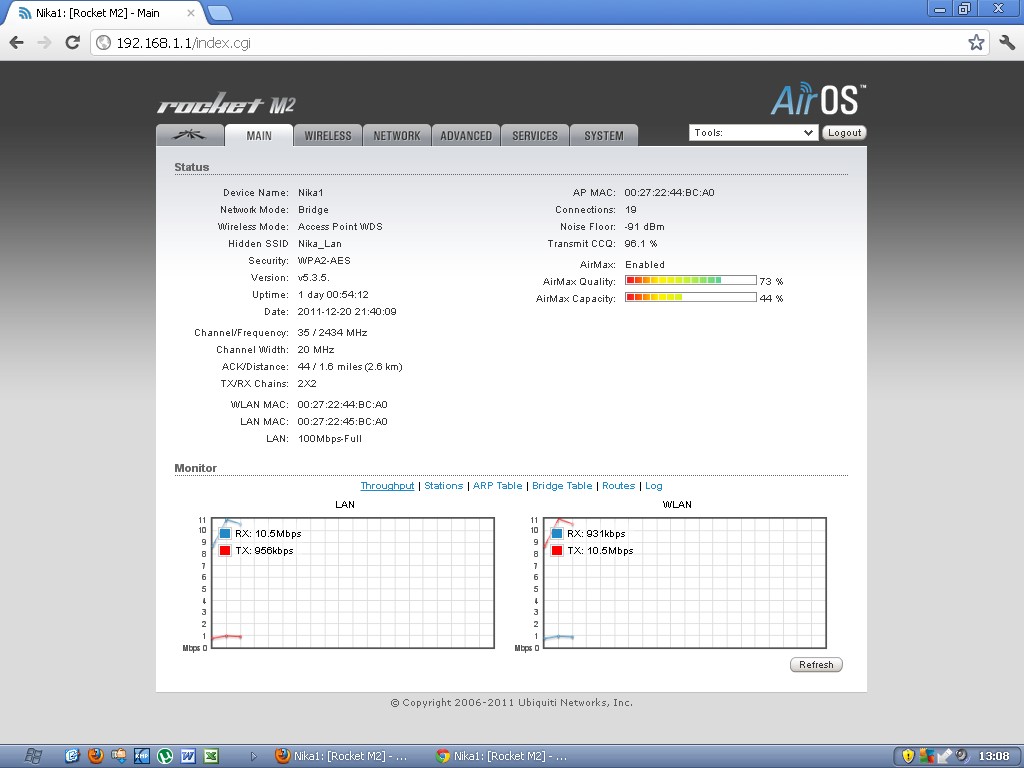
Task: Switch to the Chrome Nika1 taskbar window
Action: click(503, 756)
